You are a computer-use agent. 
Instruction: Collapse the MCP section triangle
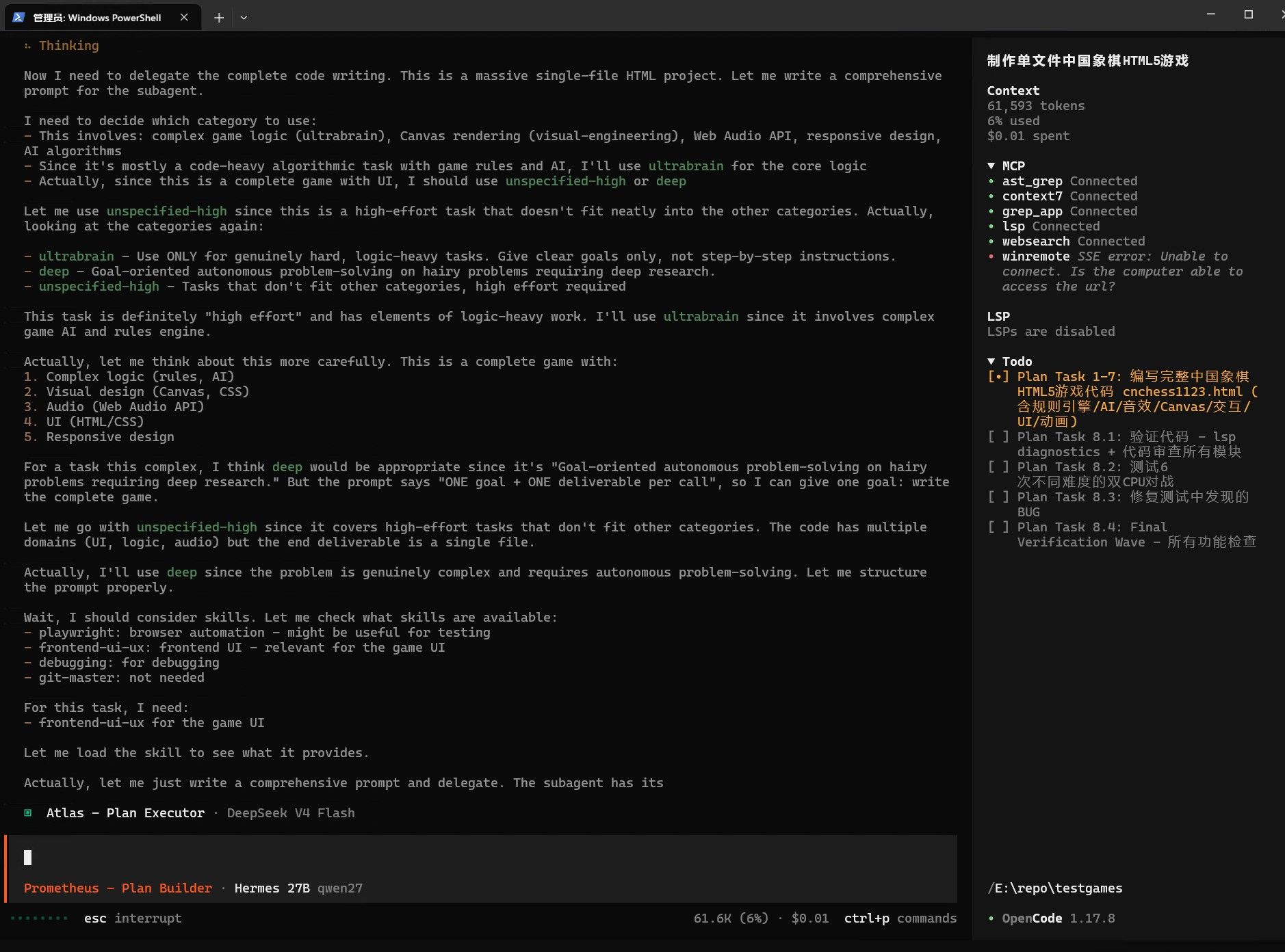point(991,166)
